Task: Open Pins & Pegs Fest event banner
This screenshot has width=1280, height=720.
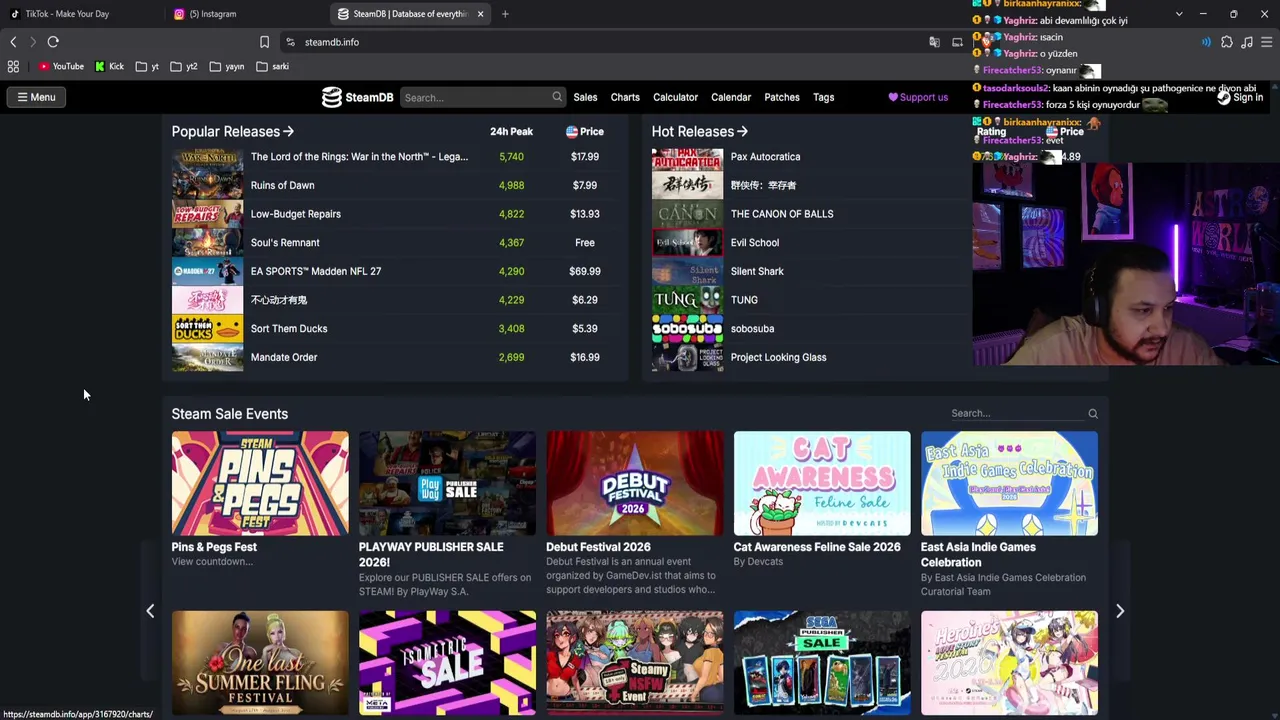Action: click(260, 483)
